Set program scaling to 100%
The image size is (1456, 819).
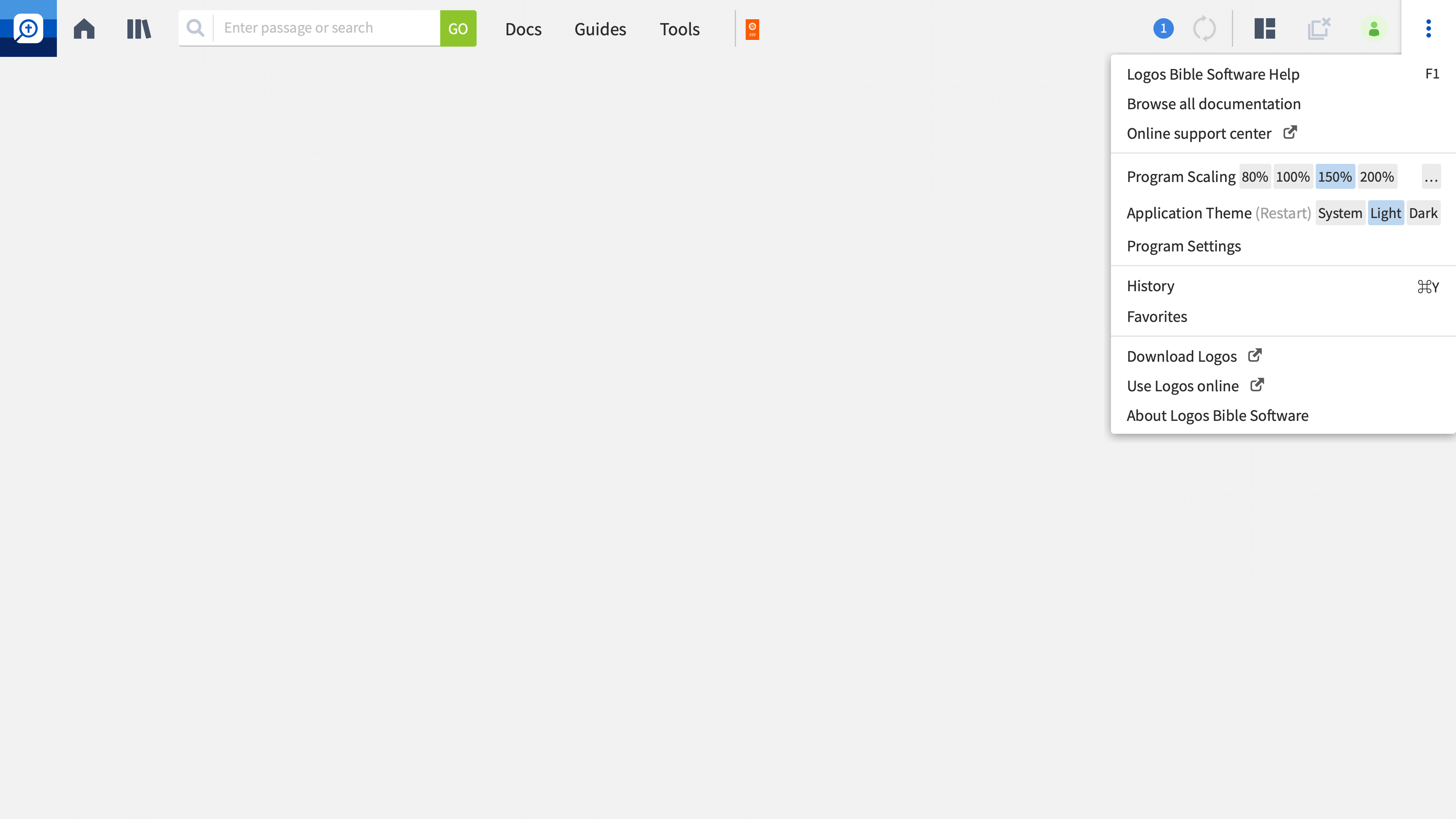1293,177
